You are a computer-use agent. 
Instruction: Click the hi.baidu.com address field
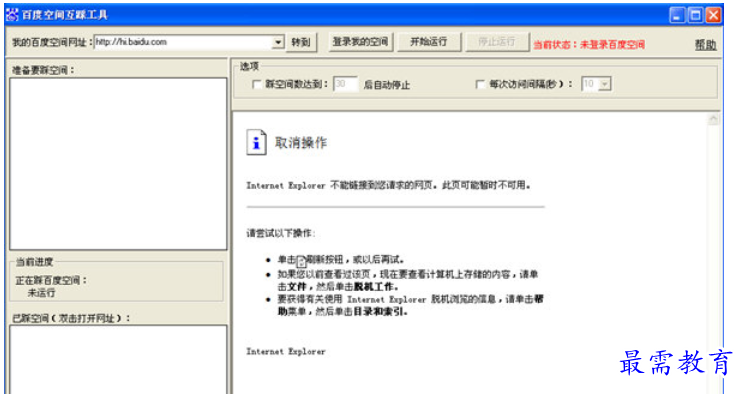(x=183, y=42)
